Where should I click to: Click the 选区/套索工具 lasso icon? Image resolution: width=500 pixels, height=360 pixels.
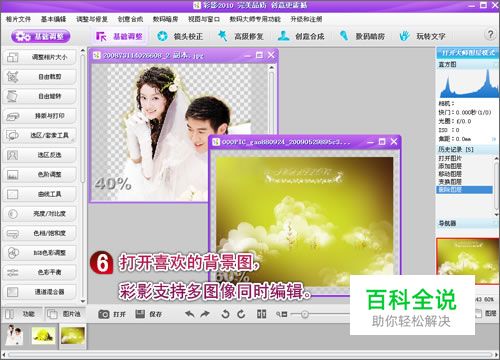pos(13,135)
